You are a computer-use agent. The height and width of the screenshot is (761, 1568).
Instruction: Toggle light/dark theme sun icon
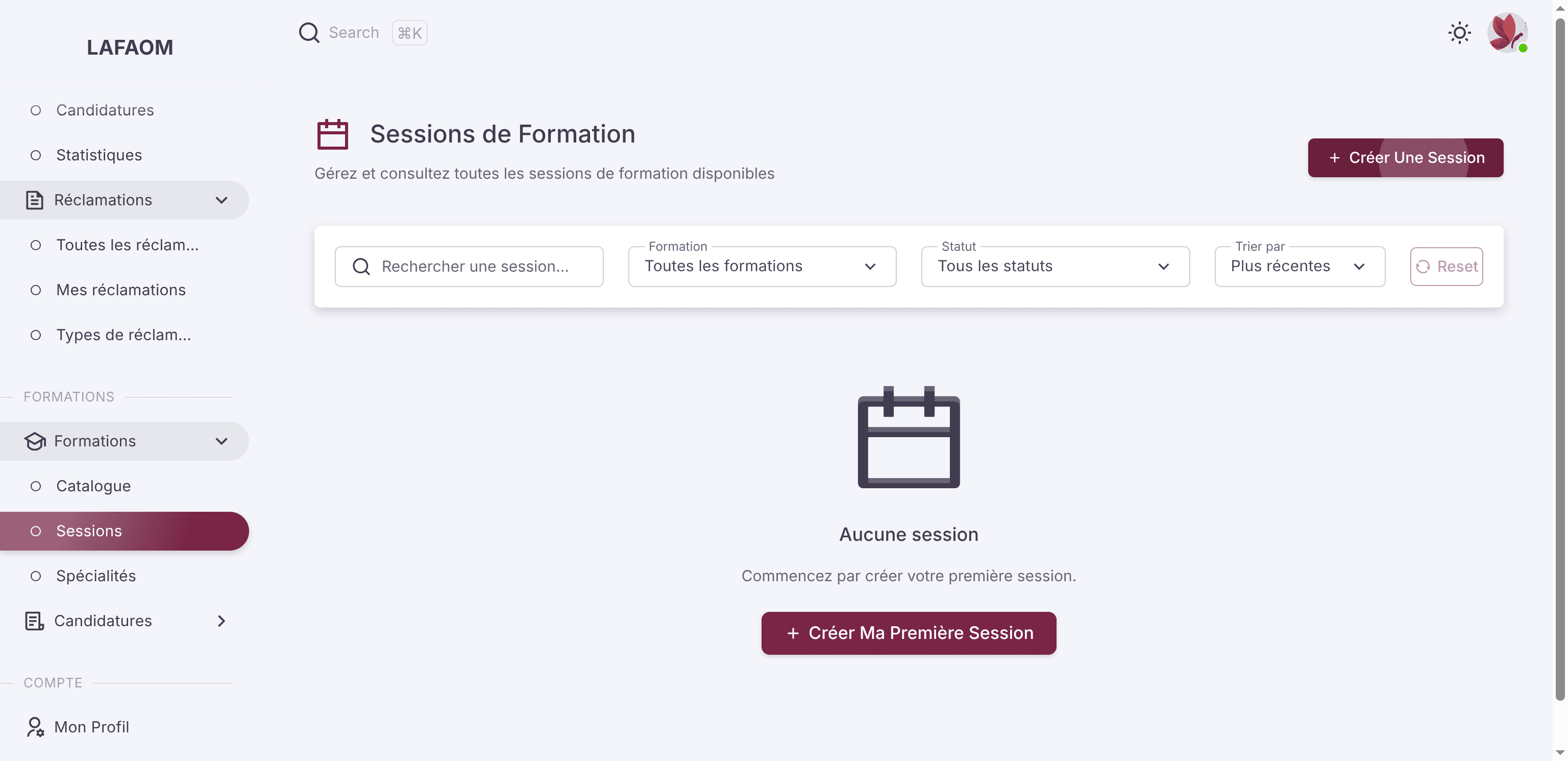(1459, 32)
